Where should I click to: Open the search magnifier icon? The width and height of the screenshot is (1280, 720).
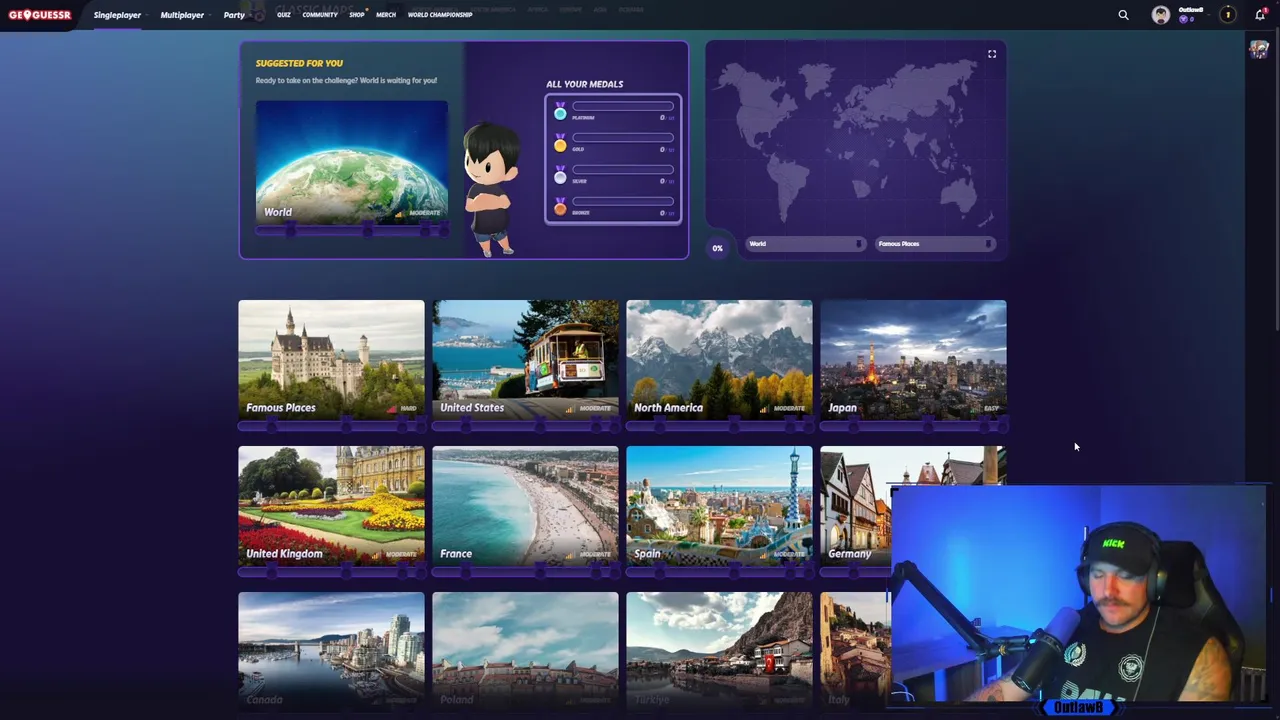(x=1123, y=15)
